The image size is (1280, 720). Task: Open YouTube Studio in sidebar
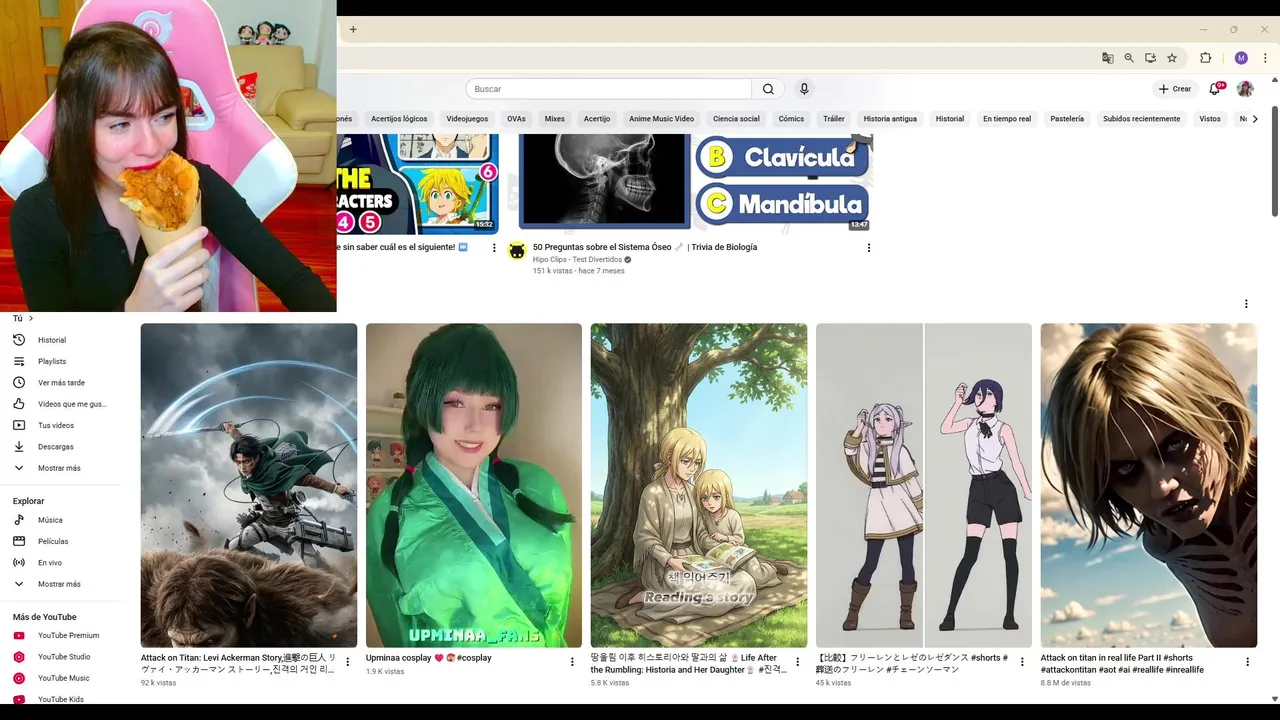coord(66,657)
